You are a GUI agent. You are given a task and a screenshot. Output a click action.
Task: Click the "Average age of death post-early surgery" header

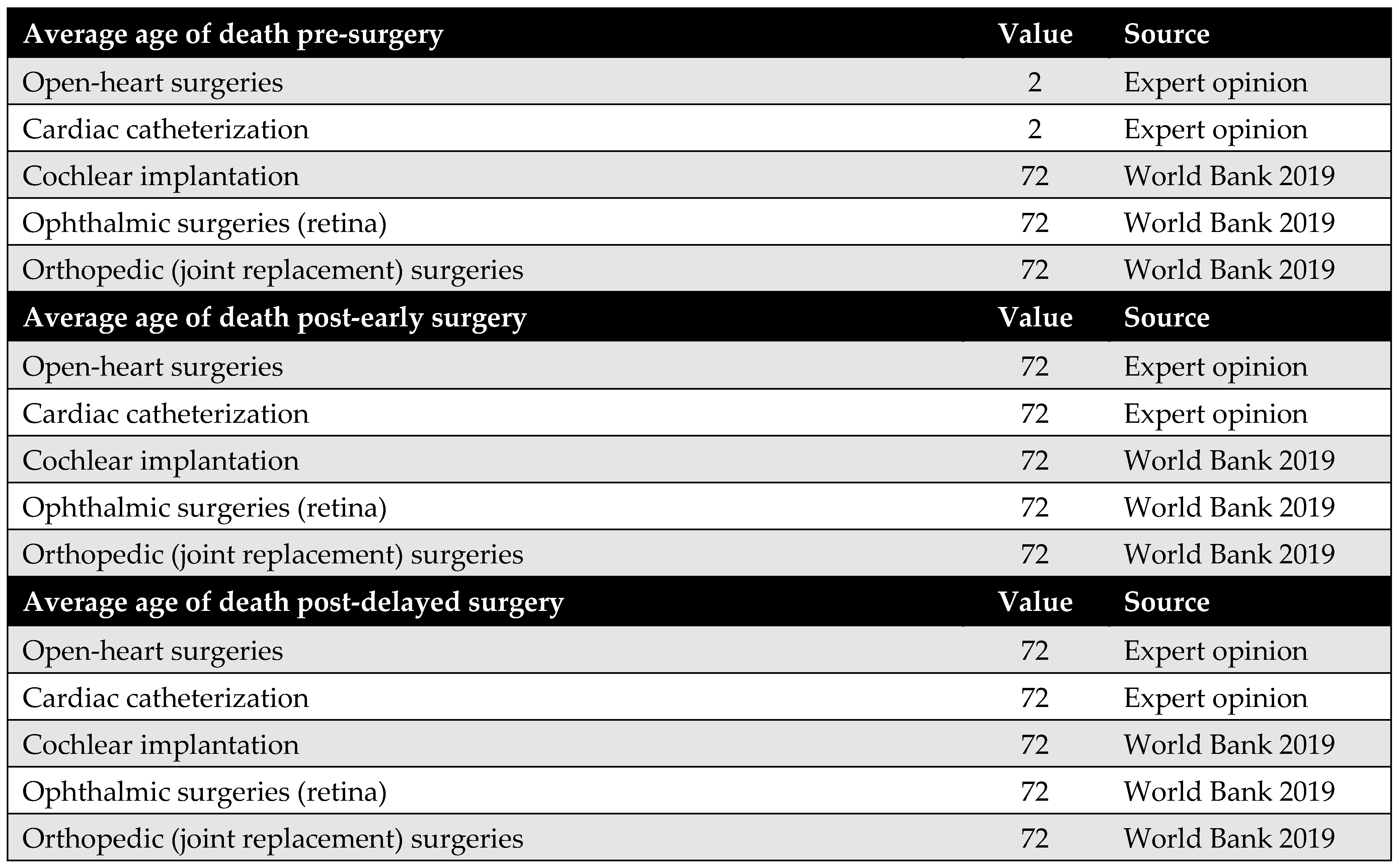point(275,317)
